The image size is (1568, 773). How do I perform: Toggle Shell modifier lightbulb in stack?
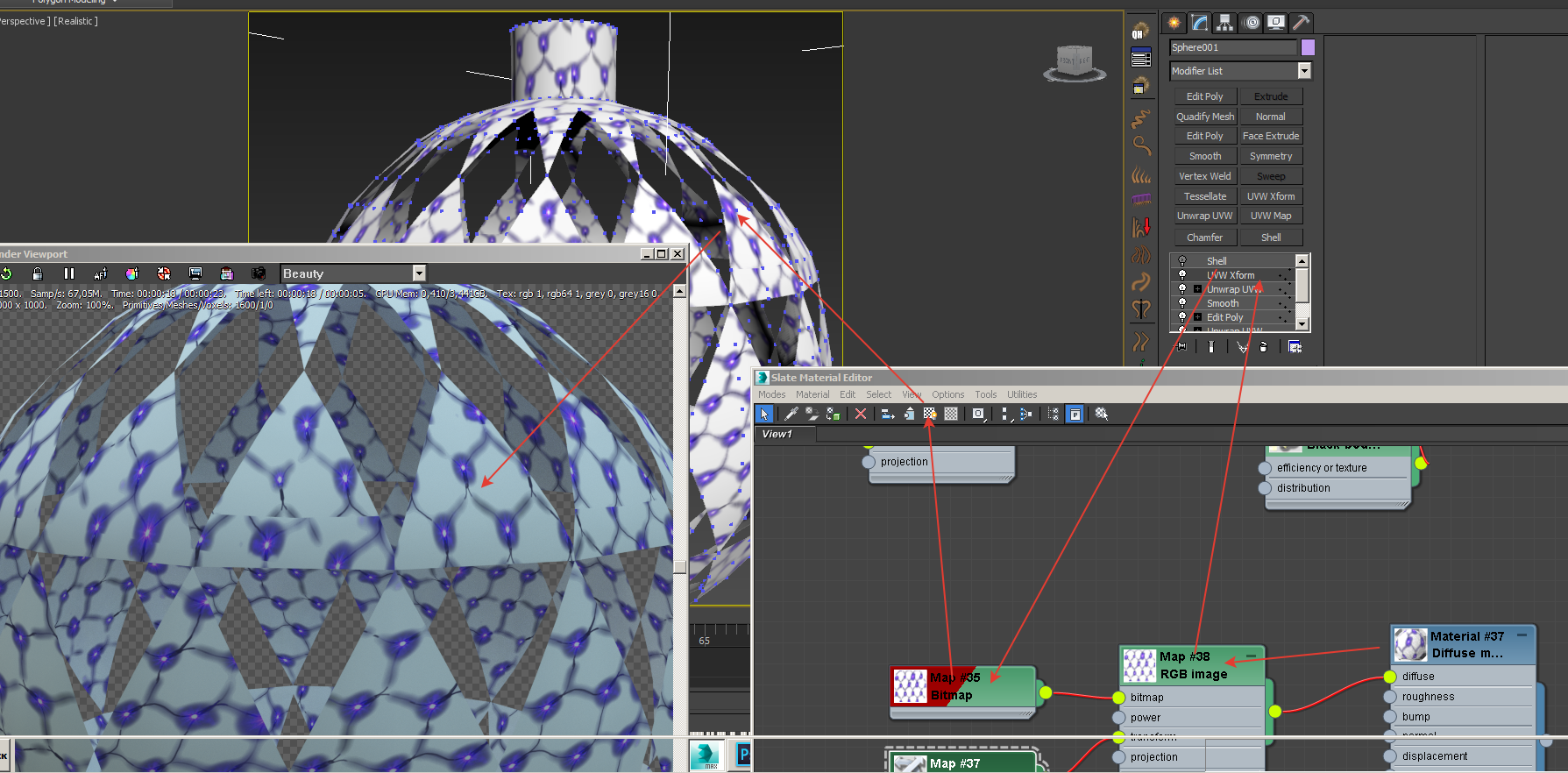(1182, 261)
